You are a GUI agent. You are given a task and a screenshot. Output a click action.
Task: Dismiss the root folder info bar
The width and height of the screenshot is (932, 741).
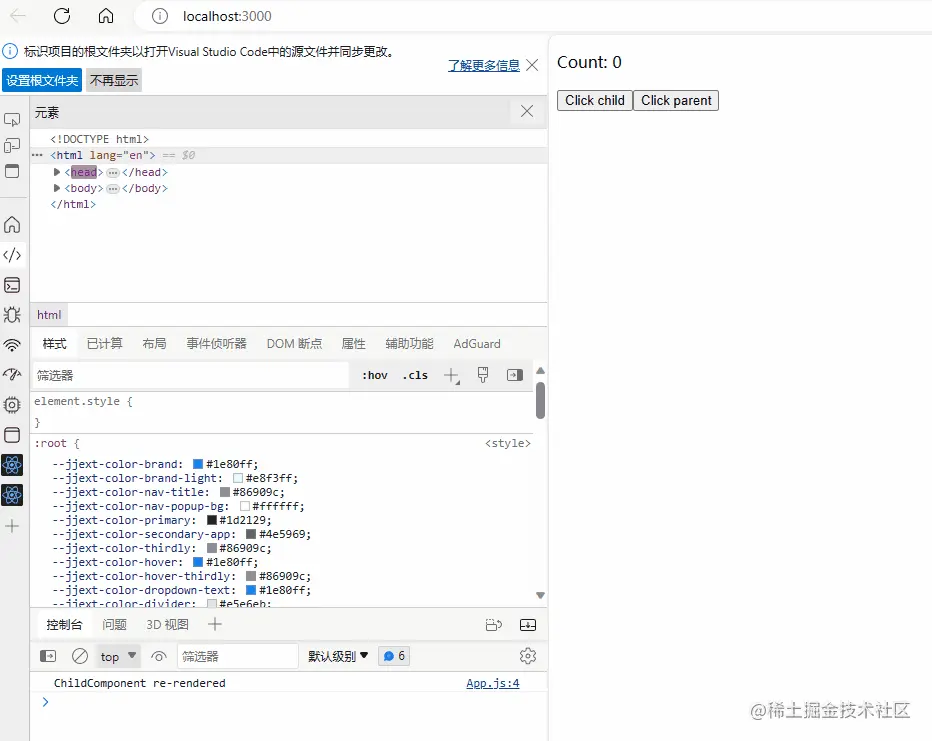[533, 65]
